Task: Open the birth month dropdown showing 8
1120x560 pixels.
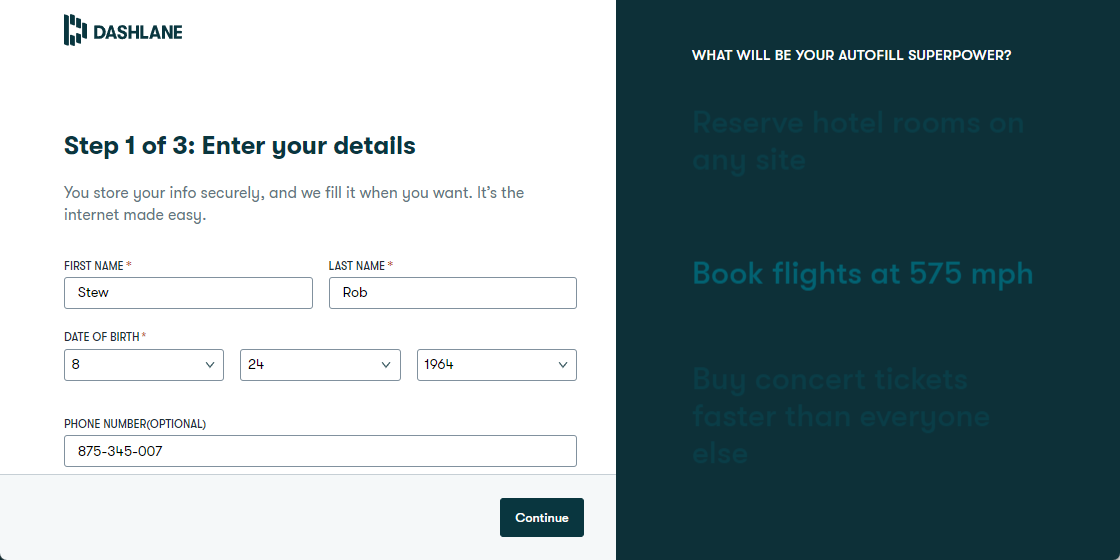Action: pos(144,365)
